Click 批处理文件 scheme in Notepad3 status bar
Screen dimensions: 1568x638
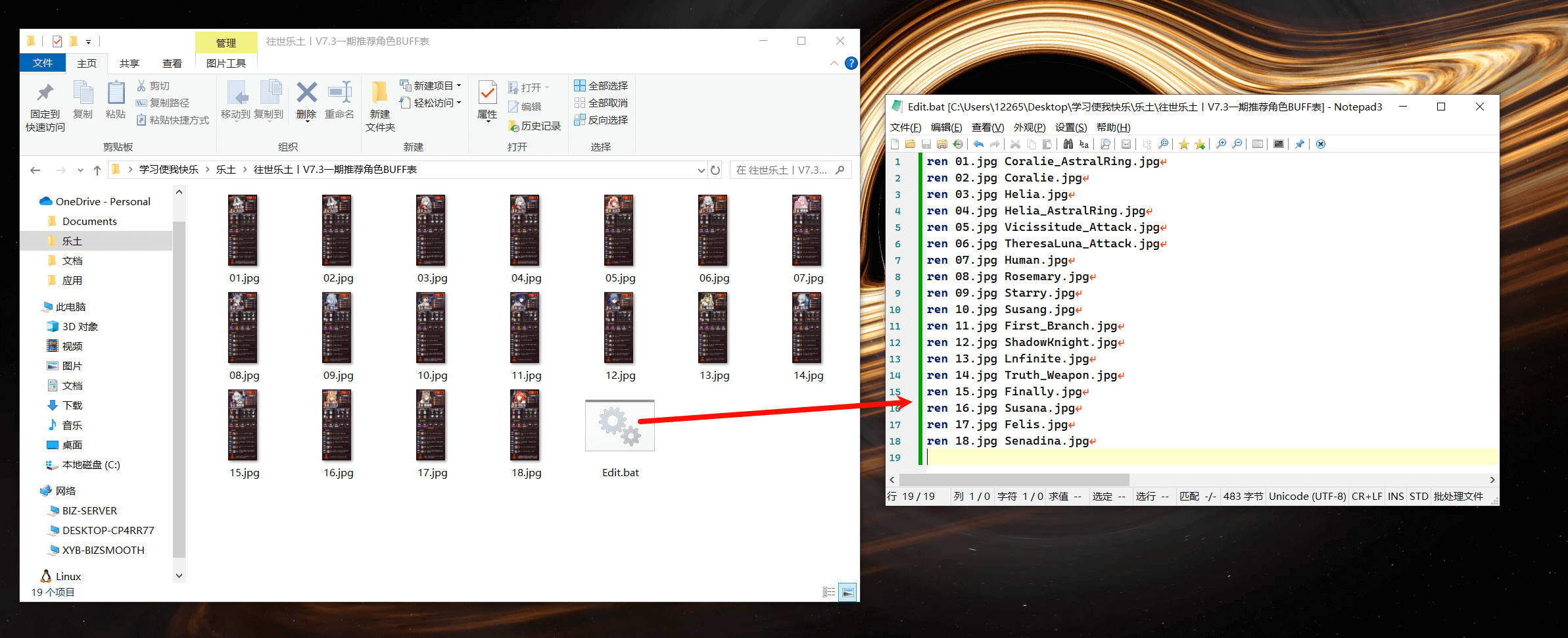tap(1458, 497)
